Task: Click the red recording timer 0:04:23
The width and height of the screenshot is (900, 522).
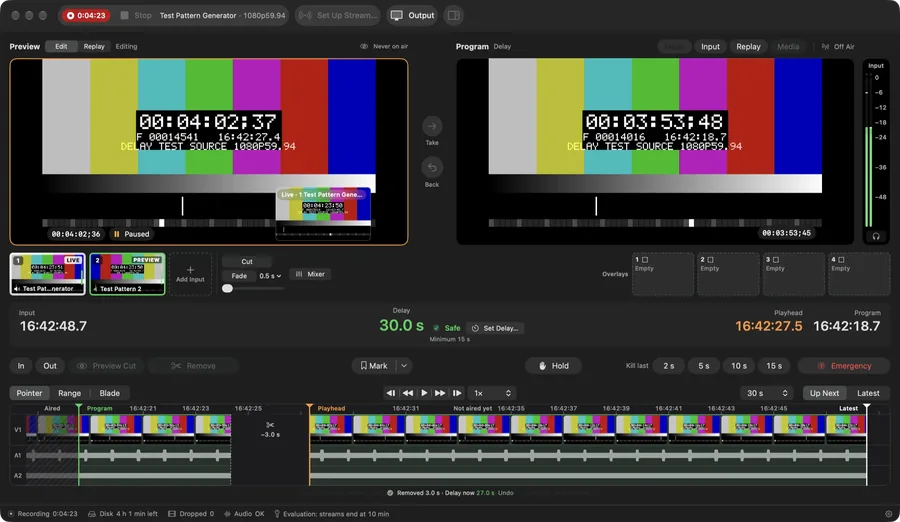Action: click(86, 16)
